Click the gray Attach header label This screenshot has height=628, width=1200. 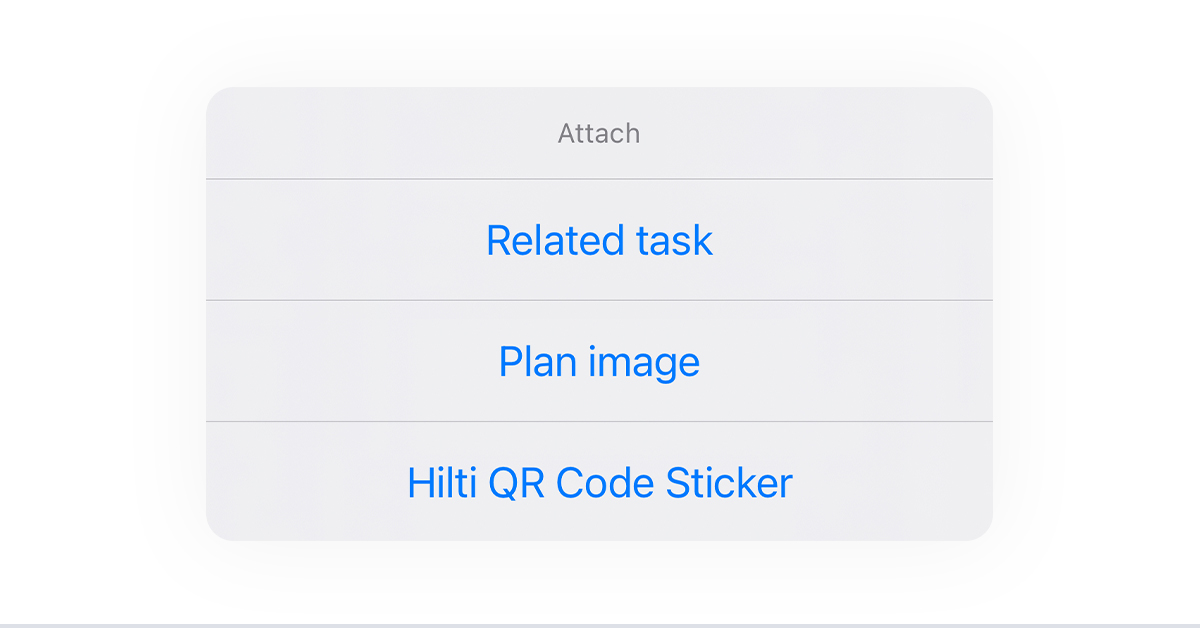(x=599, y=133)
